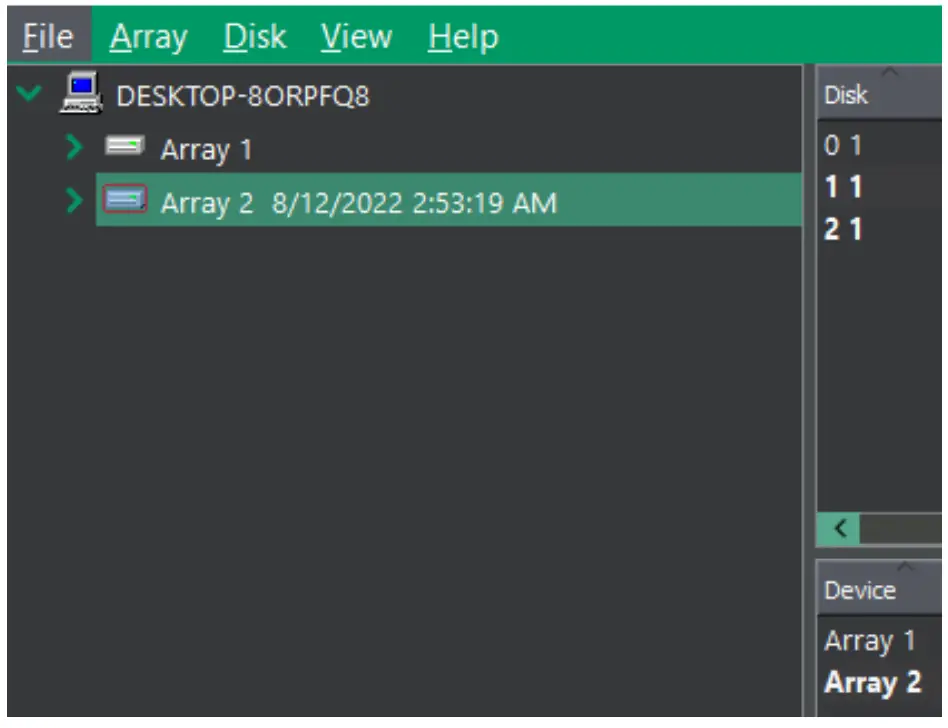Open the Array menu

point(148,37)
